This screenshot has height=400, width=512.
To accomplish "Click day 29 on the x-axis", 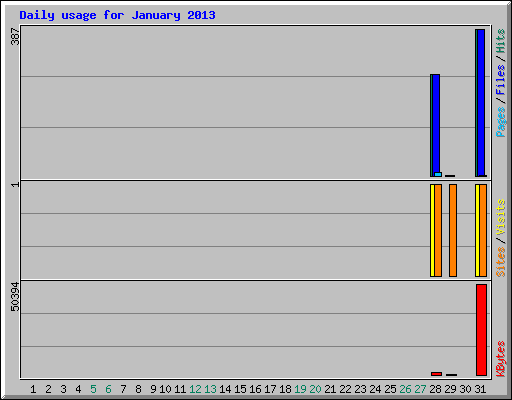I will pyautogui.click(x=450, y=389).
